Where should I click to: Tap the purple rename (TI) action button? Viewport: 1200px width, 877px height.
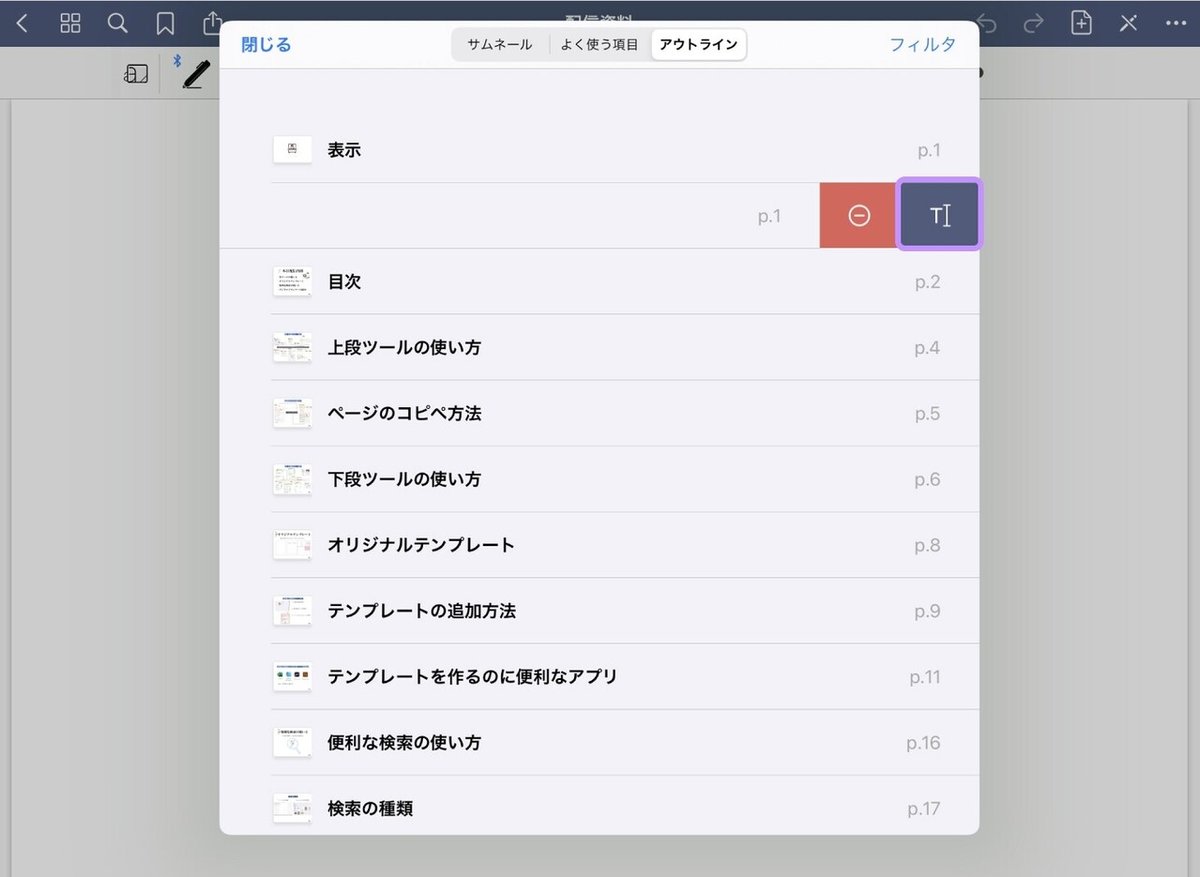pos(939,214)
